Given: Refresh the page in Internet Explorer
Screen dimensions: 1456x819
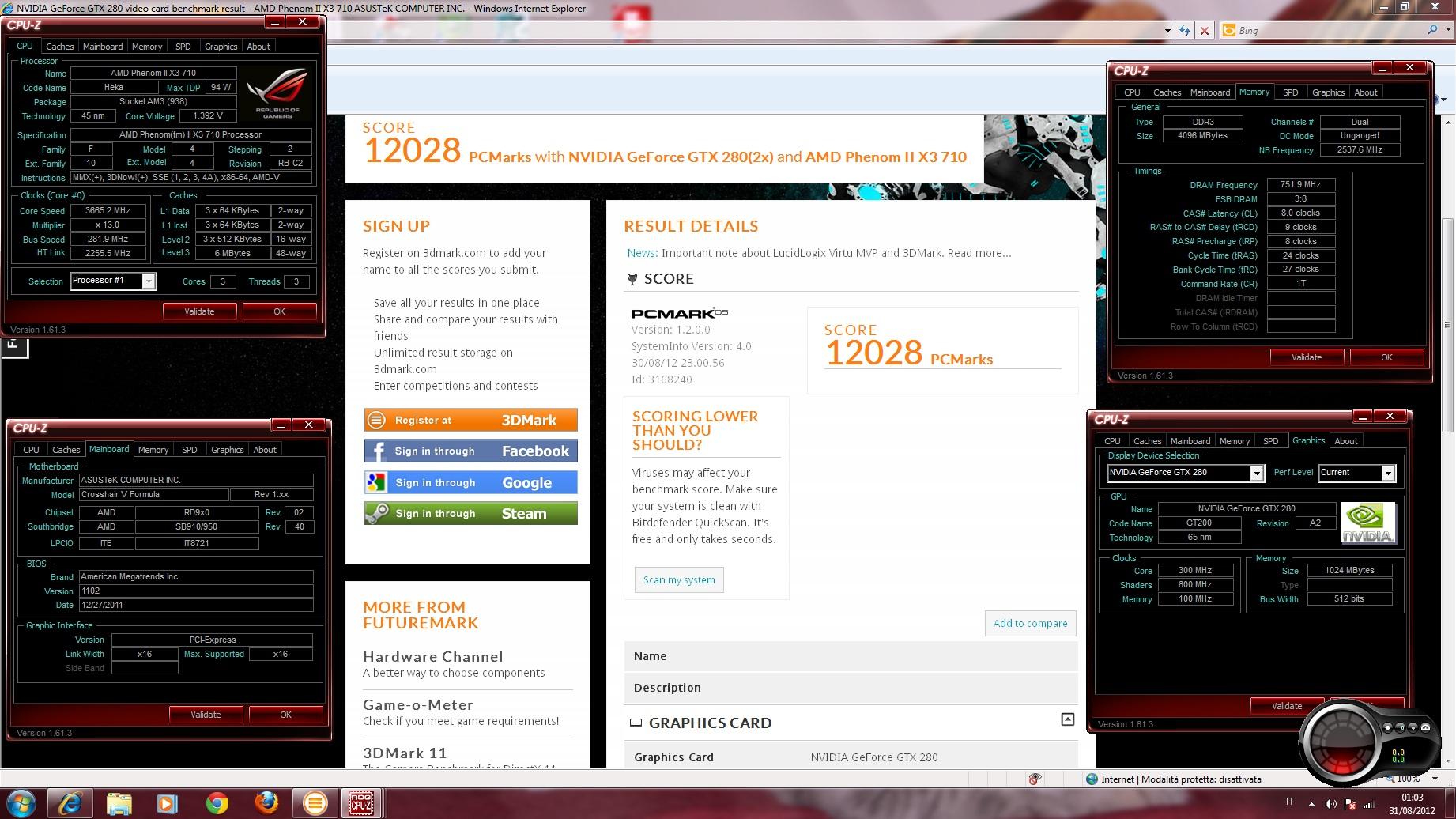Looking at the screenshot, I should tap(1184, 31).
